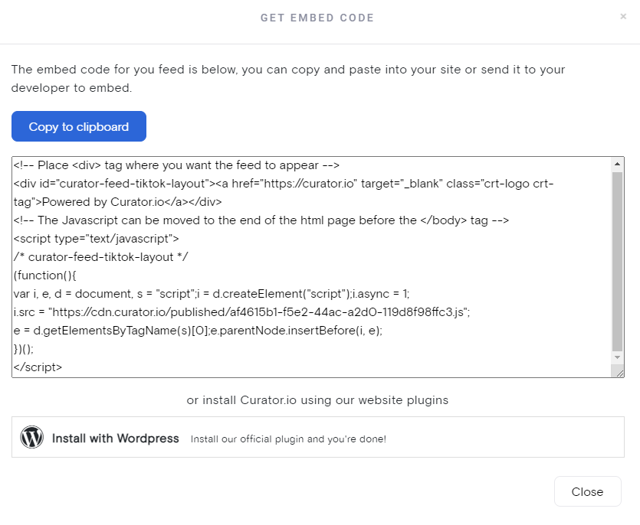
Task: Click the 'var i, e, d = document' line
Action: tap(211, 294)
